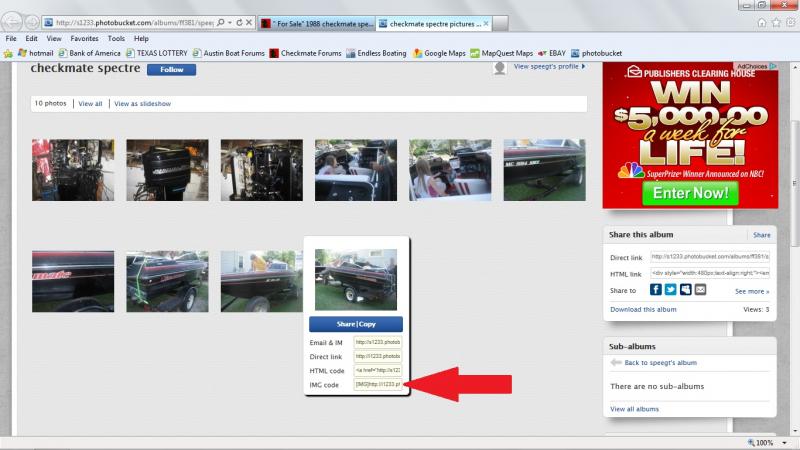Open the TEXAS LOTTERY bookmark
Image resolution: width=800 pixels, height=450 pixels.
(x=157, y=53)
